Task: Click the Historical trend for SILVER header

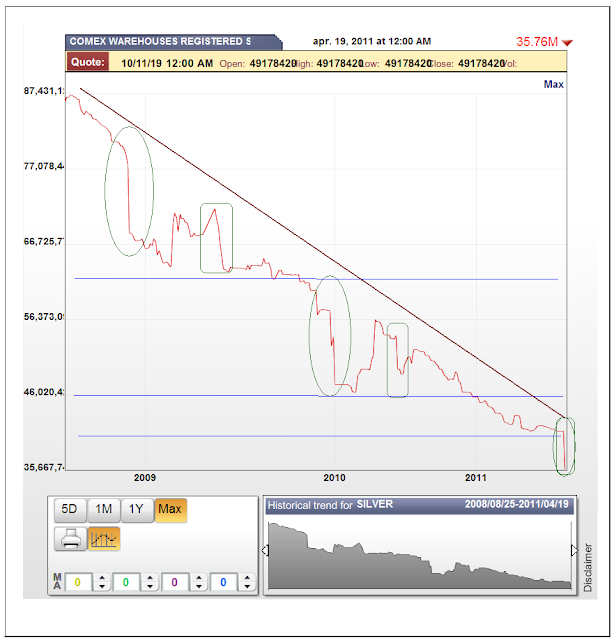Action: 330,505
